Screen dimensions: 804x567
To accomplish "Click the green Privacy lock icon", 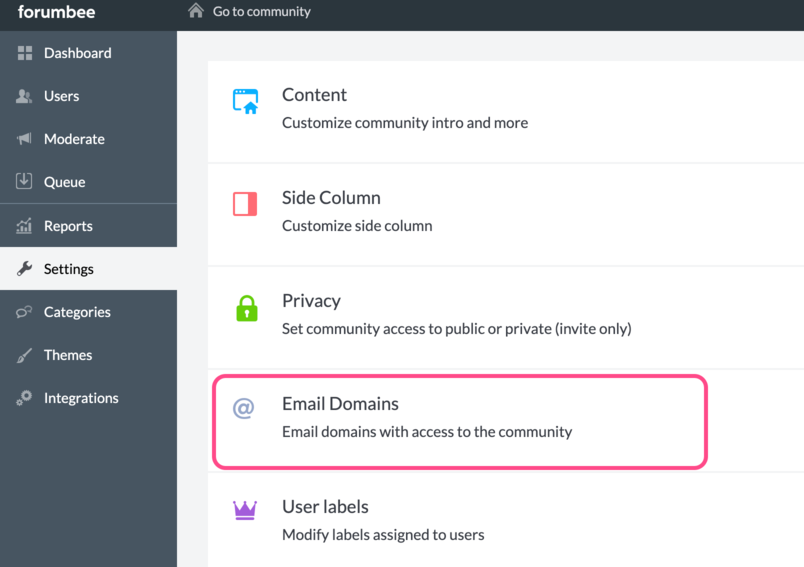I will click(247, 308).
